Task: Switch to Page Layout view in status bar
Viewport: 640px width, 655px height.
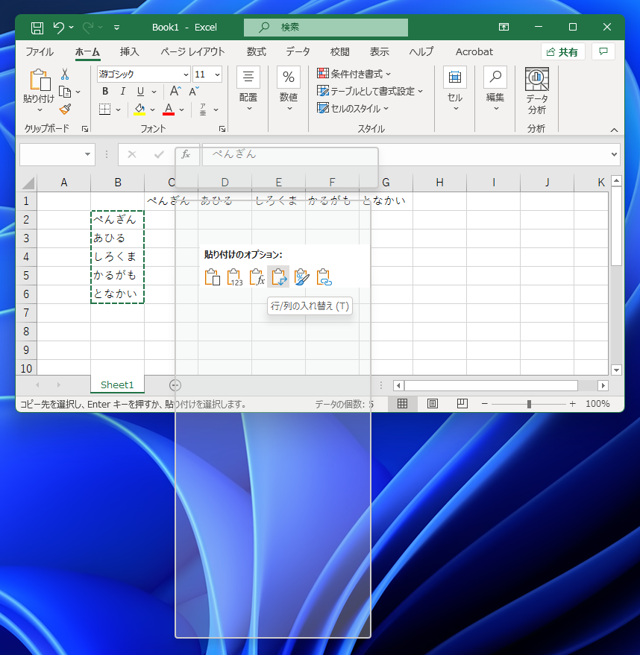Action: (432, 404)
